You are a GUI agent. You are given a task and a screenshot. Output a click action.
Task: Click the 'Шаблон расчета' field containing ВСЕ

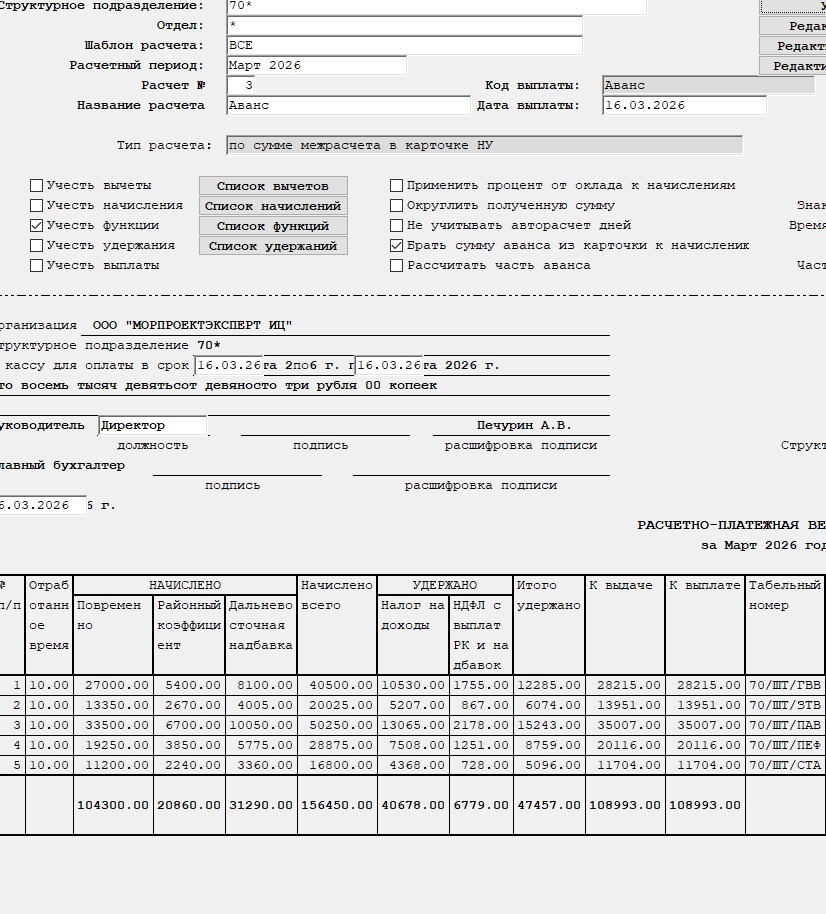click(404, 45)
